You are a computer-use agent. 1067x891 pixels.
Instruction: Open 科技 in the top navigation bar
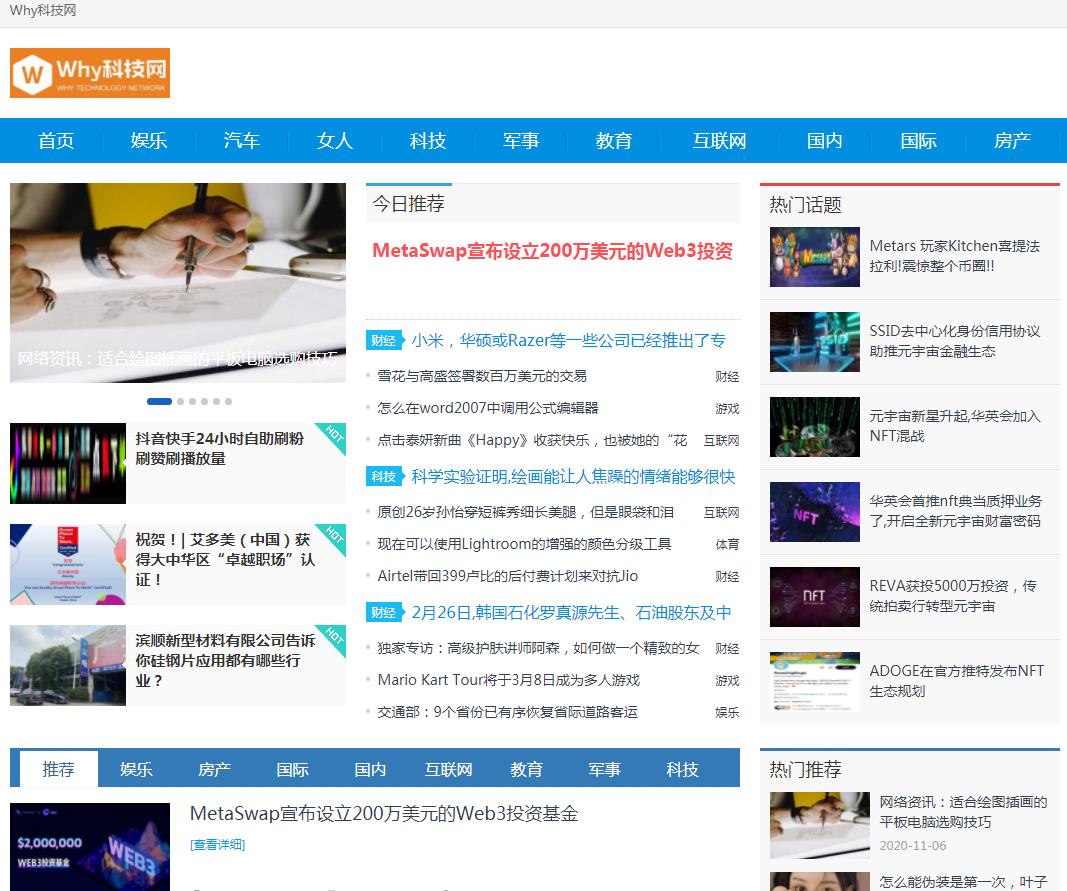click(x=428, y=140)
